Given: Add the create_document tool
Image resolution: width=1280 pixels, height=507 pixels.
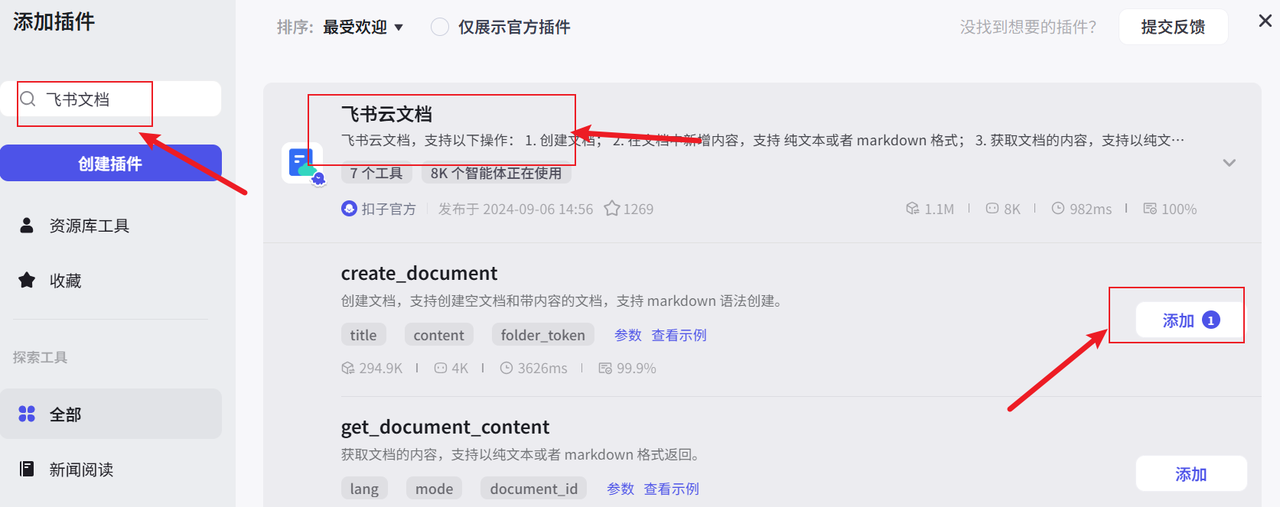Looking at the screenshot, I should click(x=1191, y=320).
